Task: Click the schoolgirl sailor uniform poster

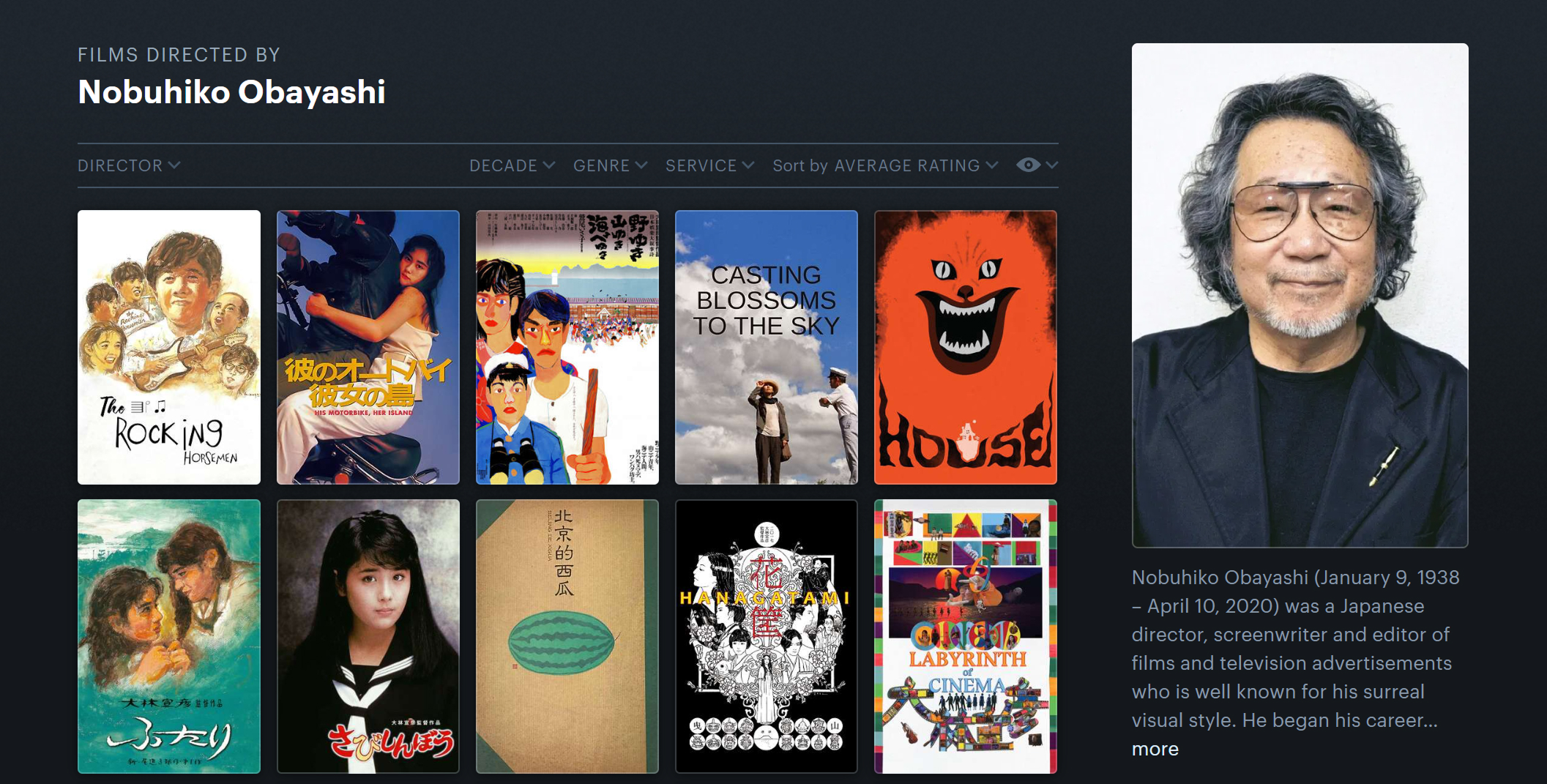Action: pos(368,636)
